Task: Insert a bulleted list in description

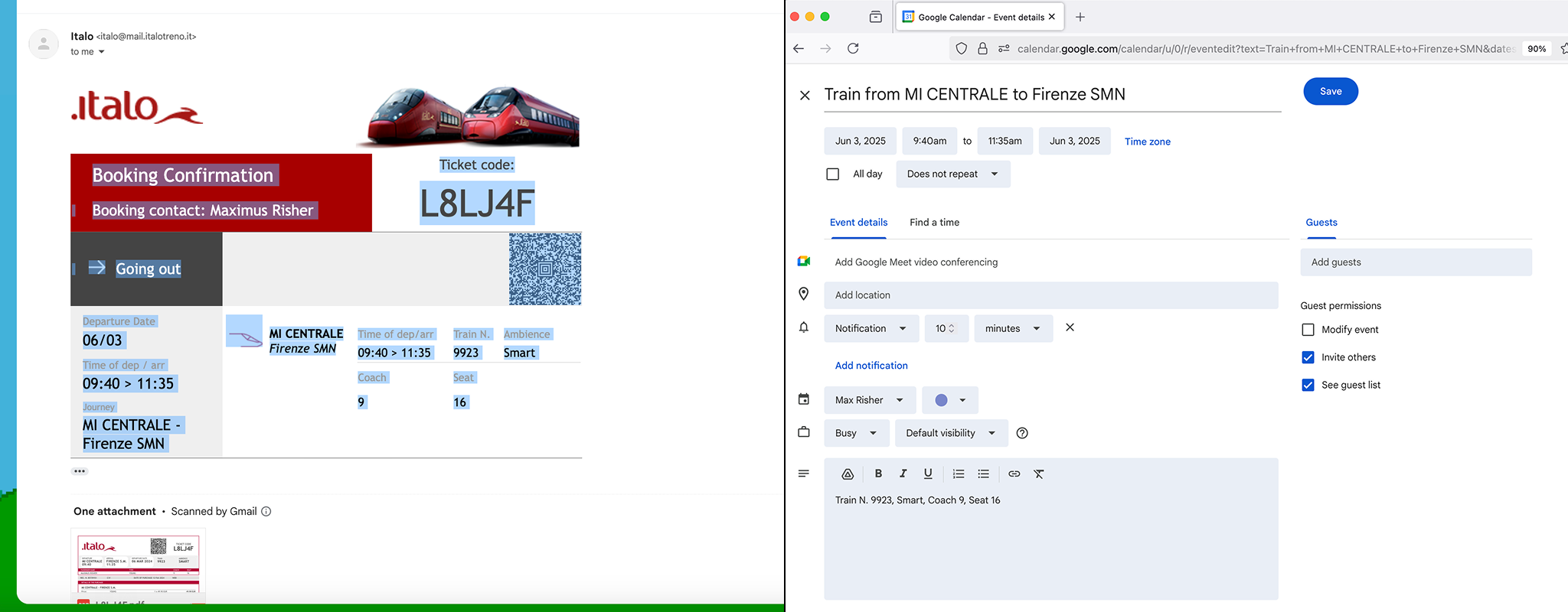Action: click(984, 474)
